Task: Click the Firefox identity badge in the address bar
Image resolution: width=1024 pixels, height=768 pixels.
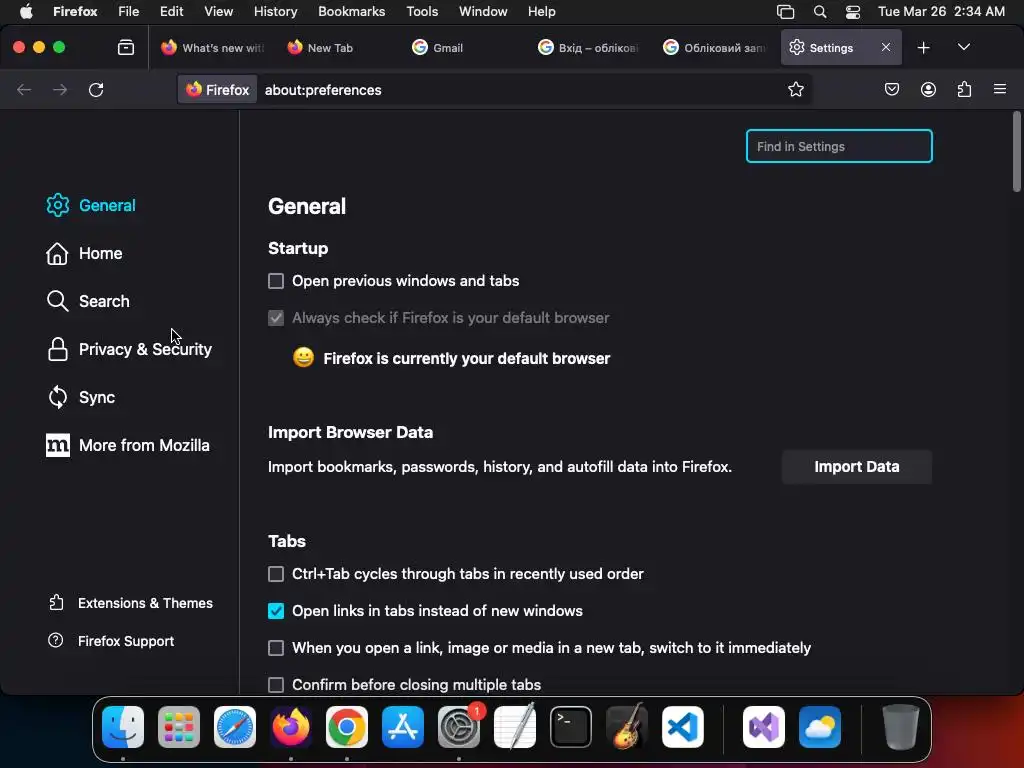Action: pyautogui.click(x=217, y=90)
